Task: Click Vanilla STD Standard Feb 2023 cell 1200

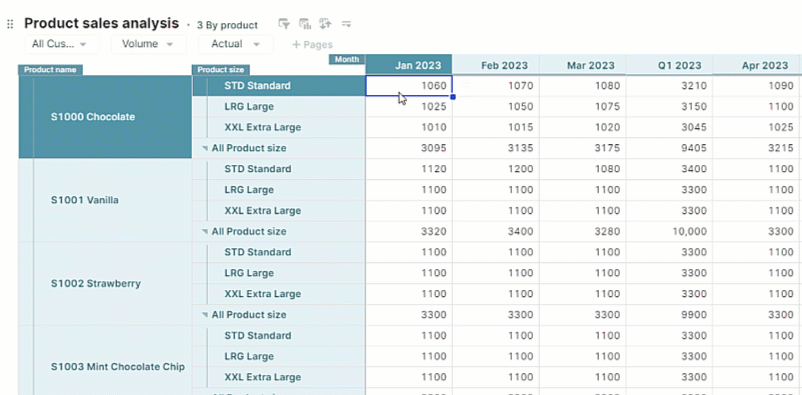Action: pyautogui.click(x=496, y=169)
